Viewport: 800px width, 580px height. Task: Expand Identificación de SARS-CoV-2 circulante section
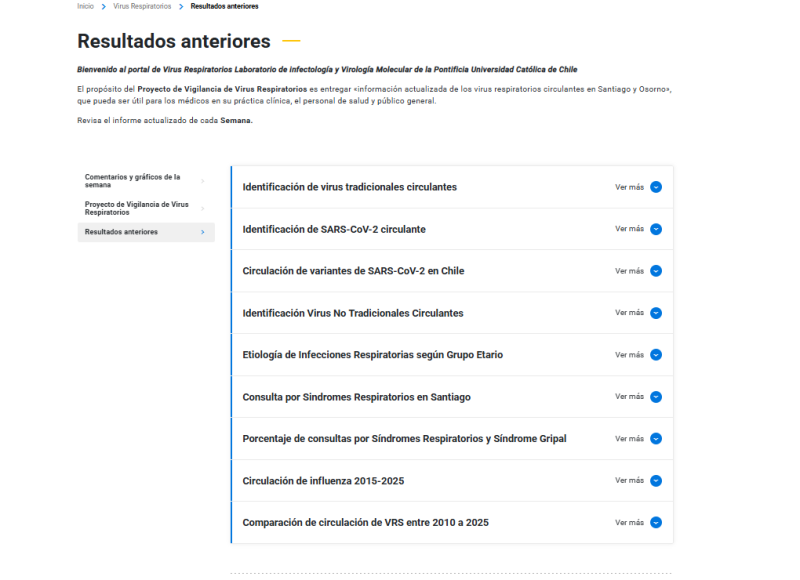452,229
